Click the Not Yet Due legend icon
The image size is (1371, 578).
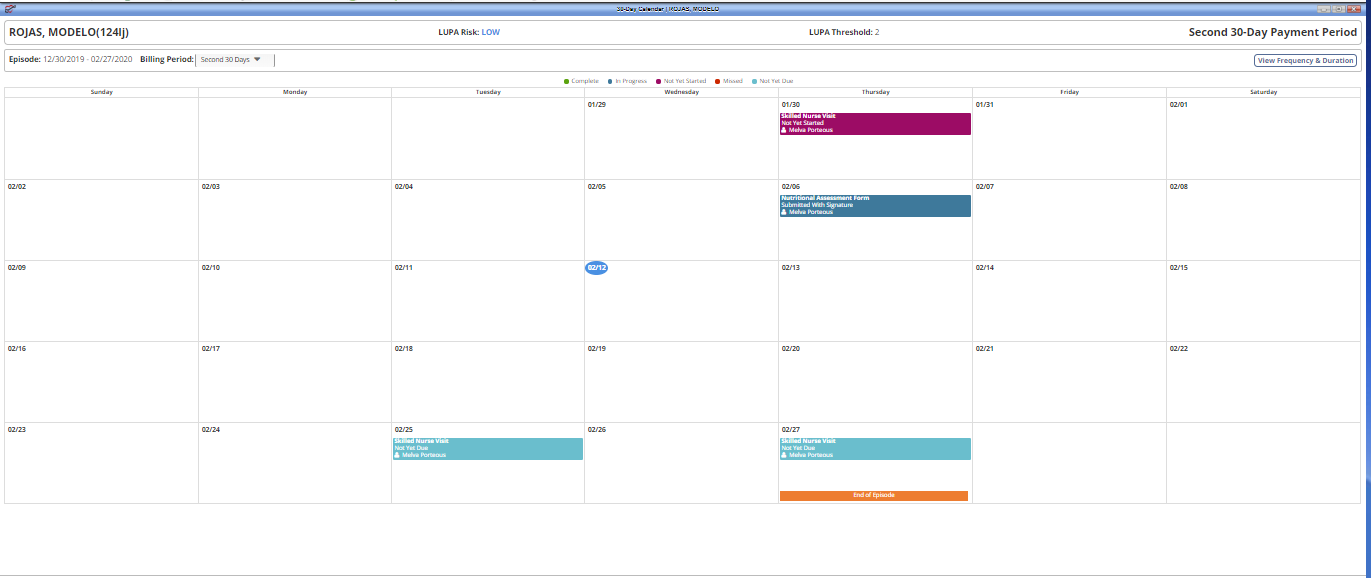[754, 81]
